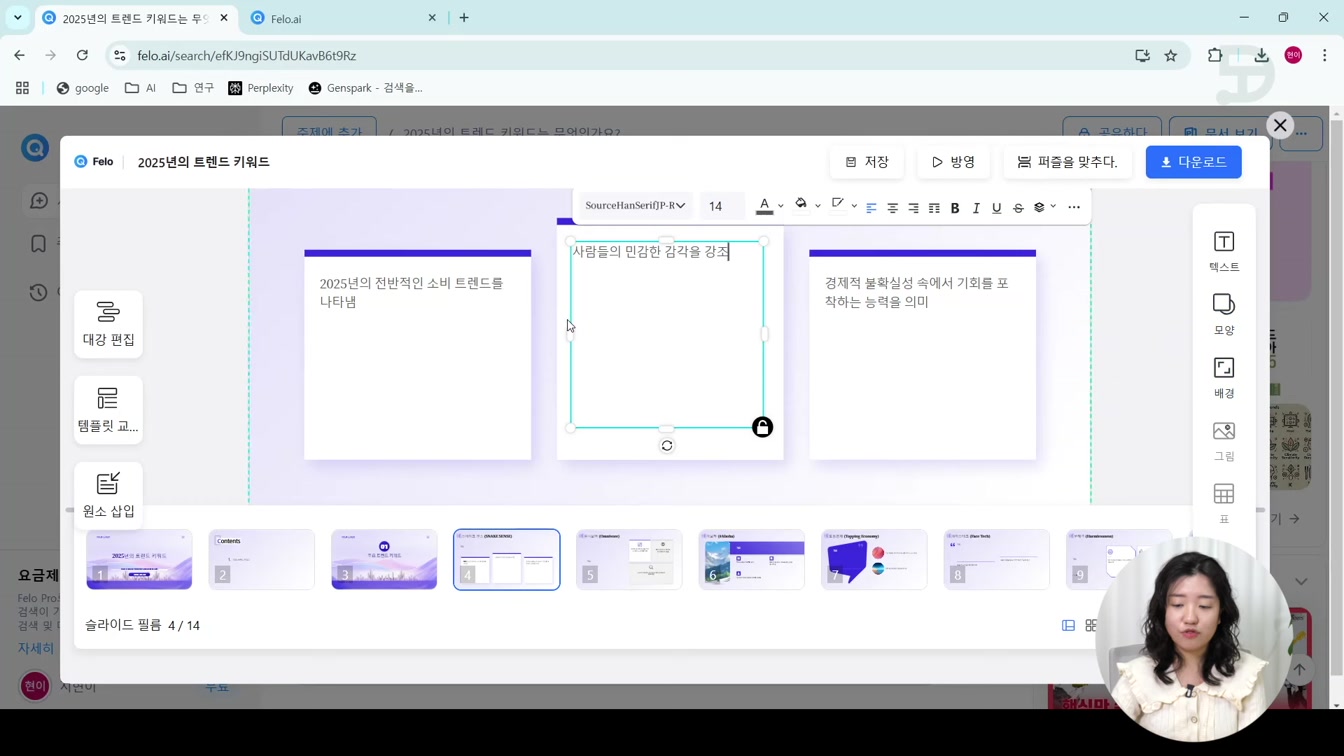
Task: Expand the layer order dropdown arrow
Action: [1054, 207]
